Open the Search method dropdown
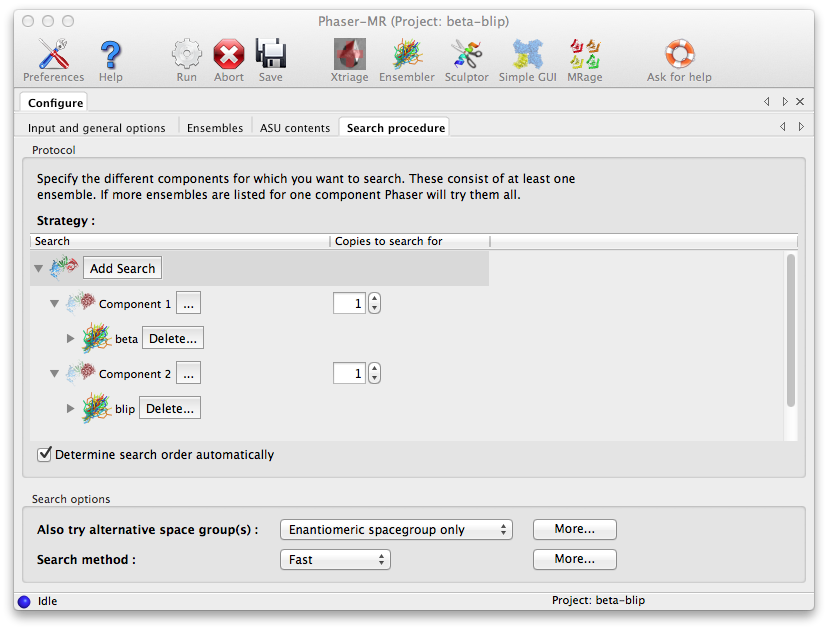 [x=335, y=560]
